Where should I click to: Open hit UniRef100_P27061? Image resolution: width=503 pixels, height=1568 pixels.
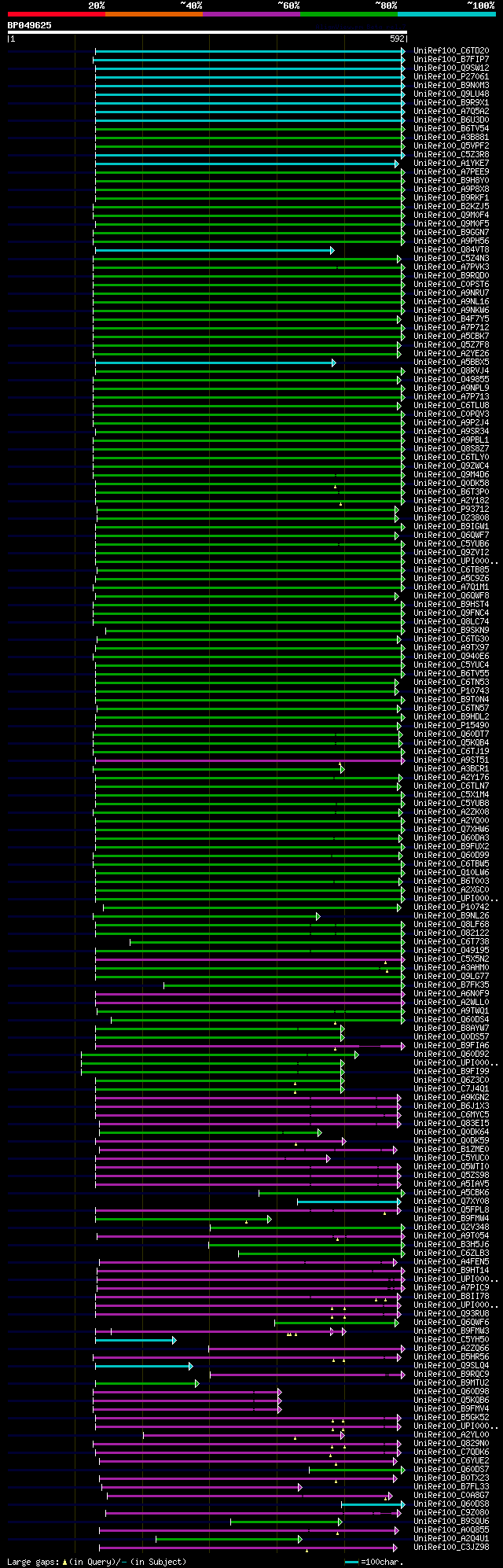[451, 77]
